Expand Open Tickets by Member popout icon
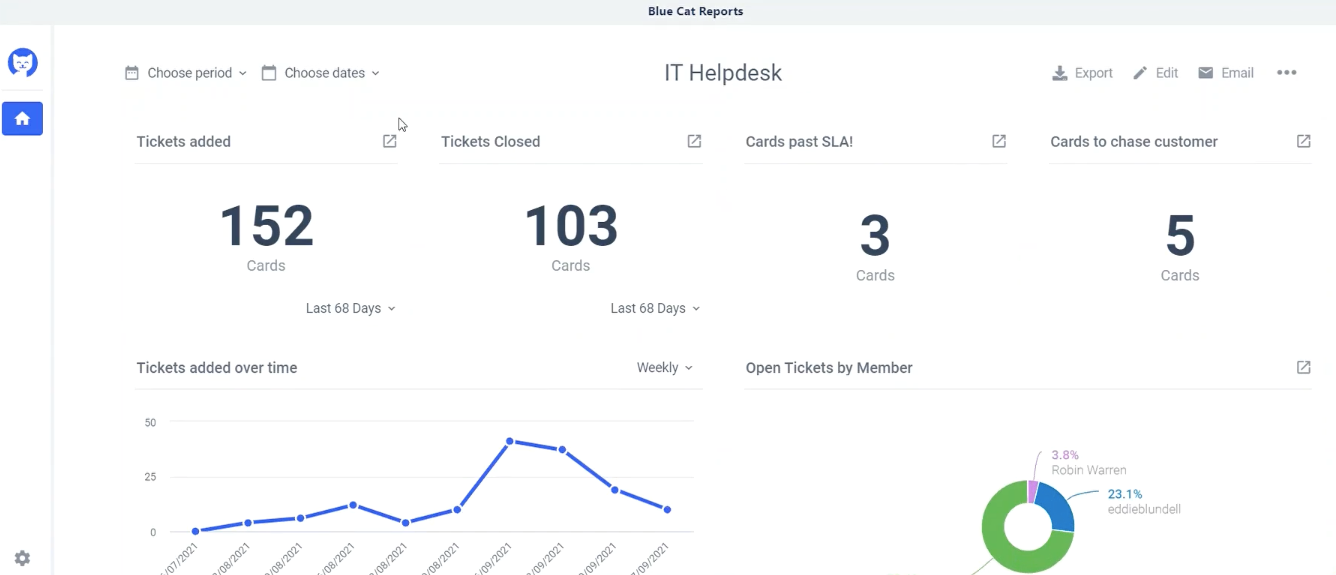1336x575 pixels. pyautogui.click(x=1303, y=368)
